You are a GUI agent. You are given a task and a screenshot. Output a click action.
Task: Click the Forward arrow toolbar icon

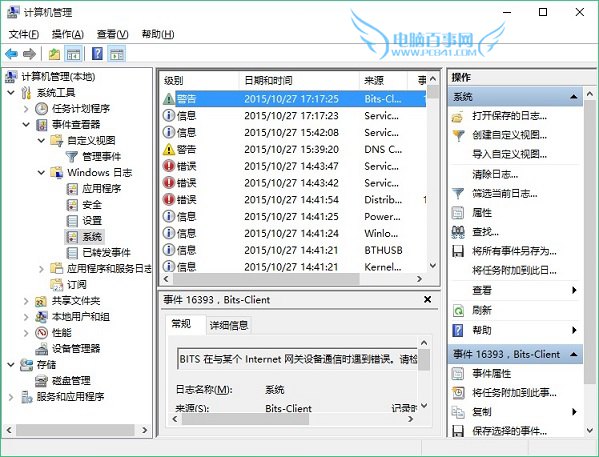pyautogui.click(x=29, y=54)
